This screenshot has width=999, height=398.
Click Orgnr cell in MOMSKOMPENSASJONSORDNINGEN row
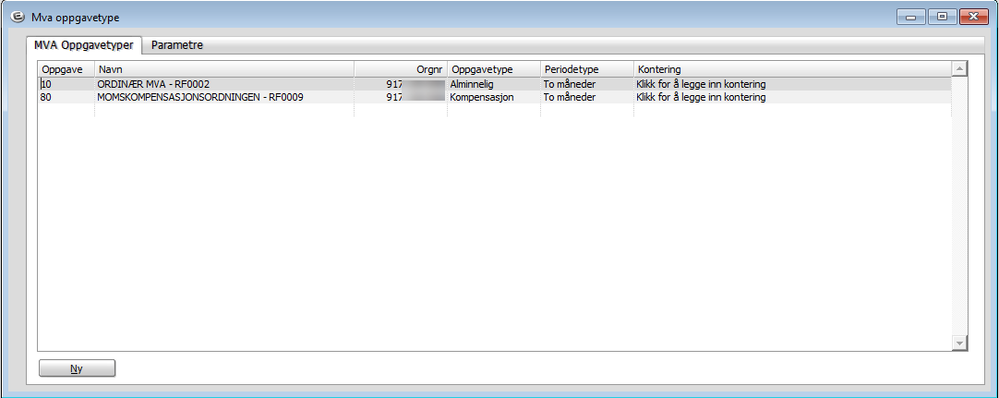pyautogui.click(x=401, y=97)
